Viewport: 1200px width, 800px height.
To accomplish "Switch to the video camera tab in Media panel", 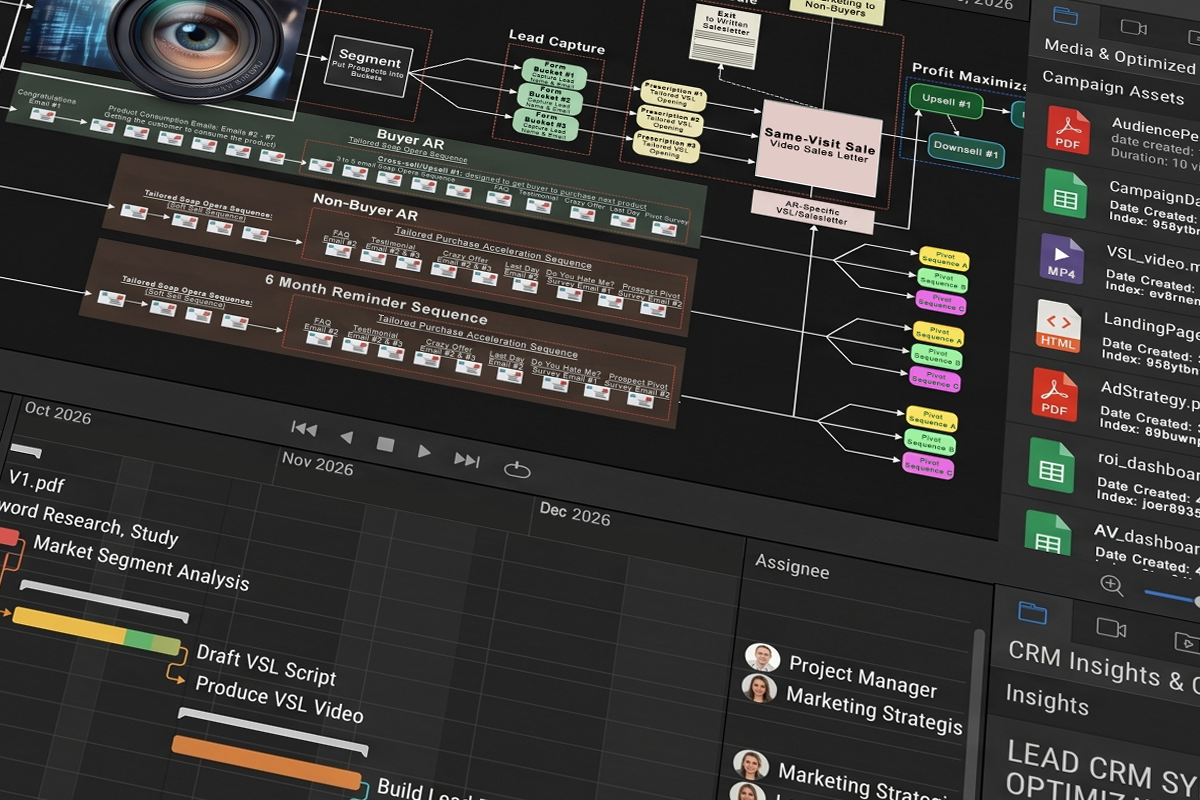I will pyautogui.click(x=1133, y=26).
